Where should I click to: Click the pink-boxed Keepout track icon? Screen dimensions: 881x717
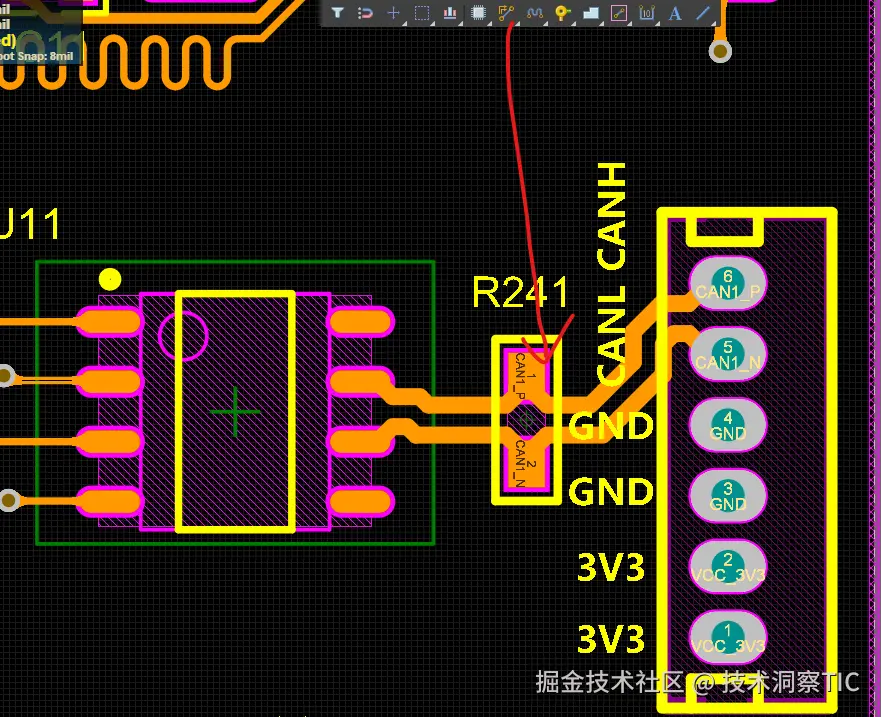click(x=619, y=12)
